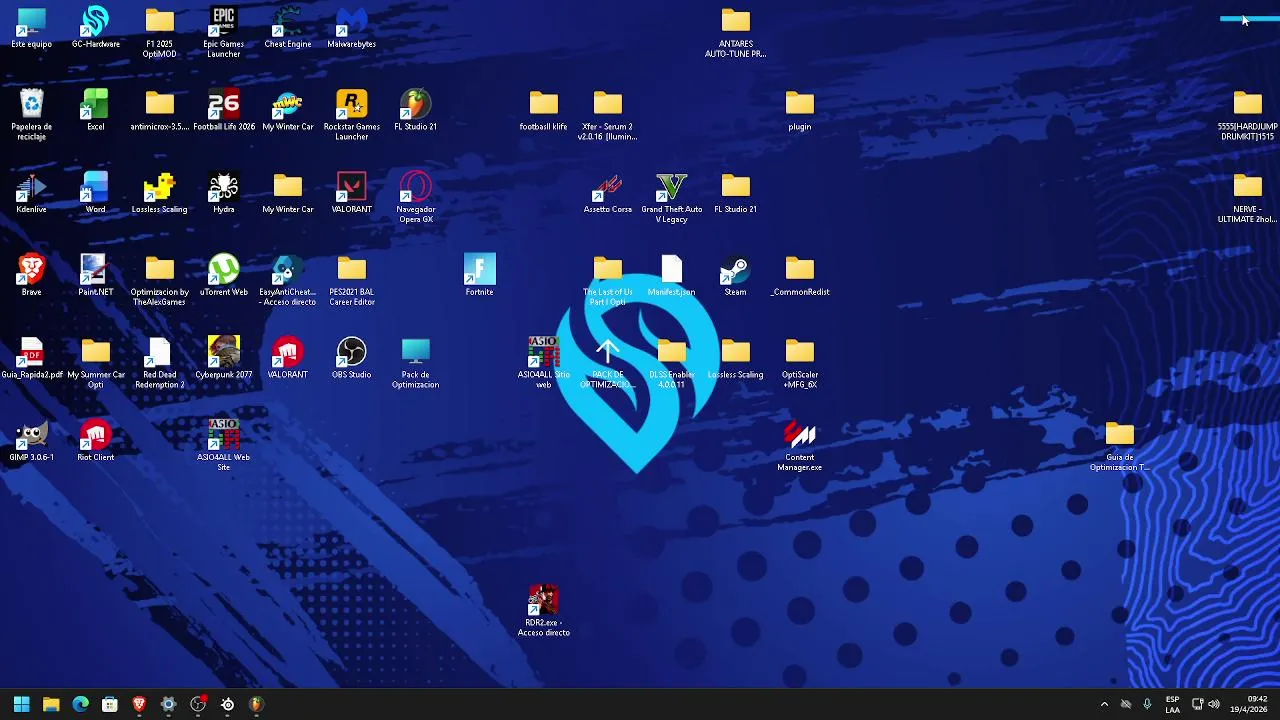The width and height of the screenshot is (1280, 720).
Task: Launch GIMP 3.0.6-1
Action: pyautogui.click(x=31, y=441)
